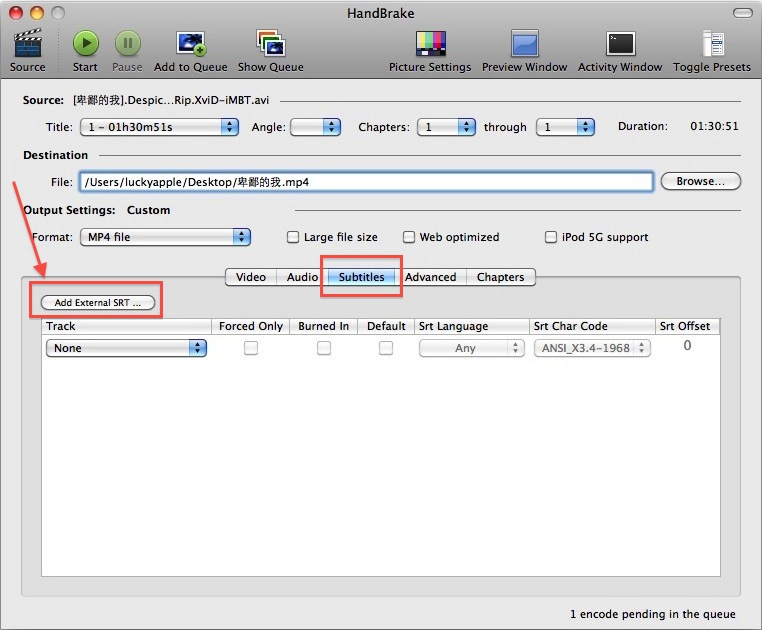Switch to the Advanced tab
This screenshot has width=762, height=630.
coord(431,277)
